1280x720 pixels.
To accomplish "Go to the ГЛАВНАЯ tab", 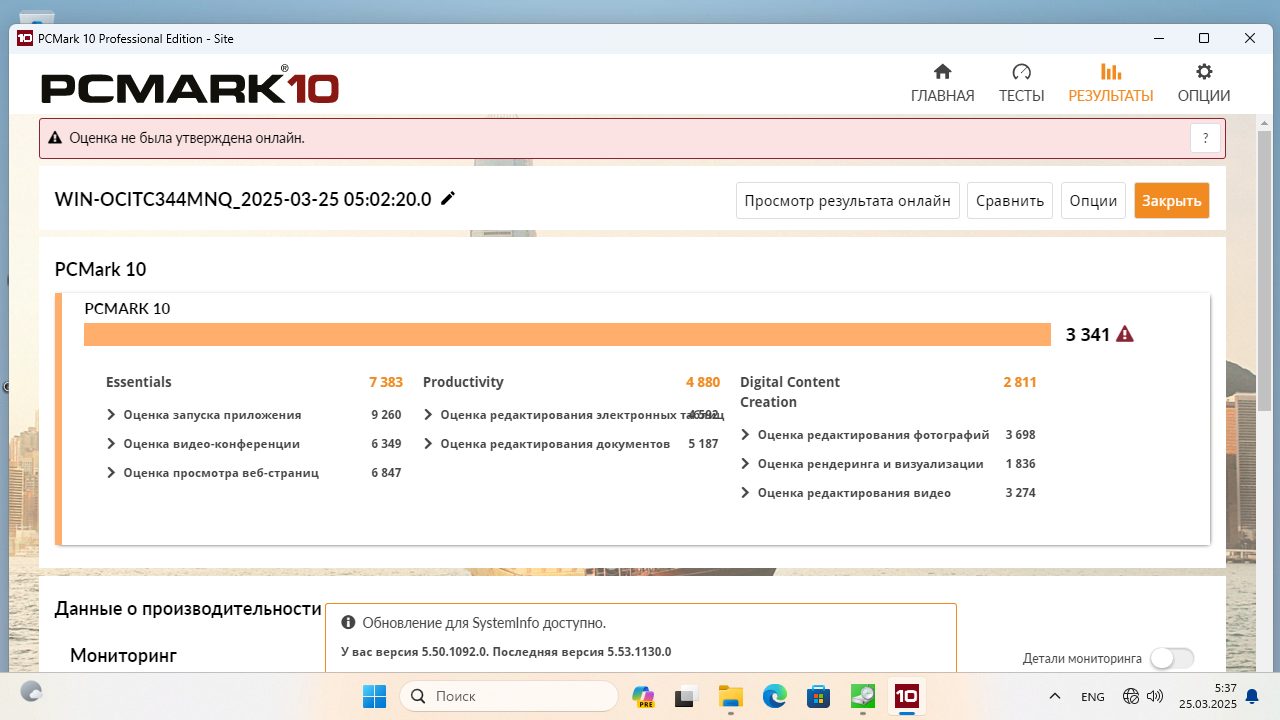I will tap(942, 84).
